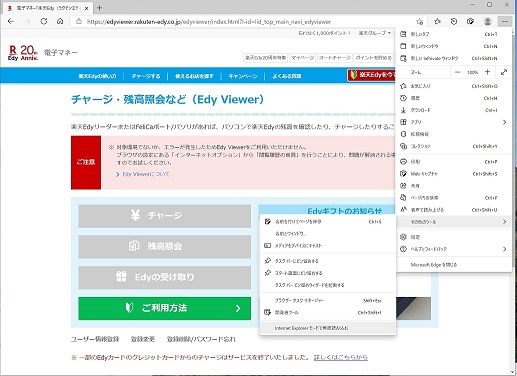Click the gray 残高照会 (Balance inquiry) button
The height and width of the screenshot is (376, 517).
tap(165, 247)
